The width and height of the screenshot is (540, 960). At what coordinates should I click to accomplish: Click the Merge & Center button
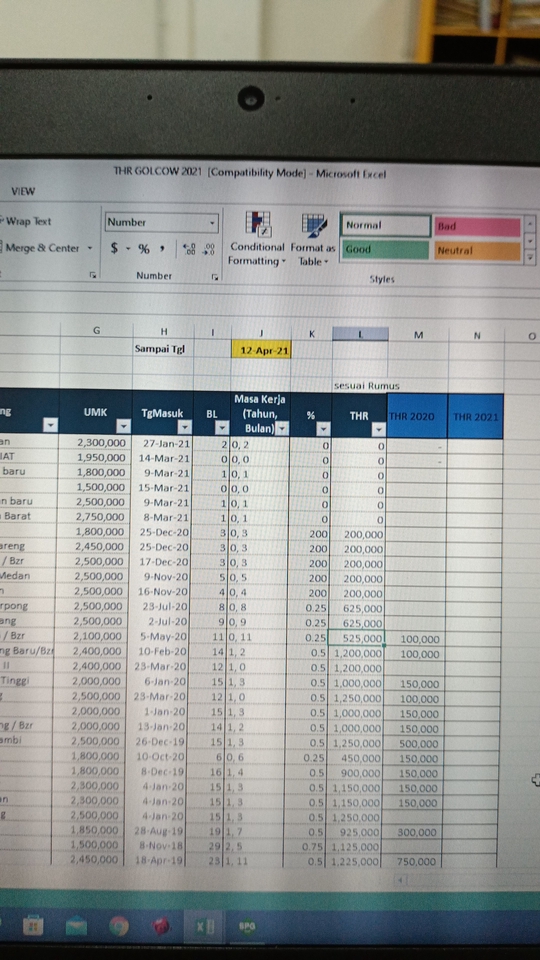40,248
